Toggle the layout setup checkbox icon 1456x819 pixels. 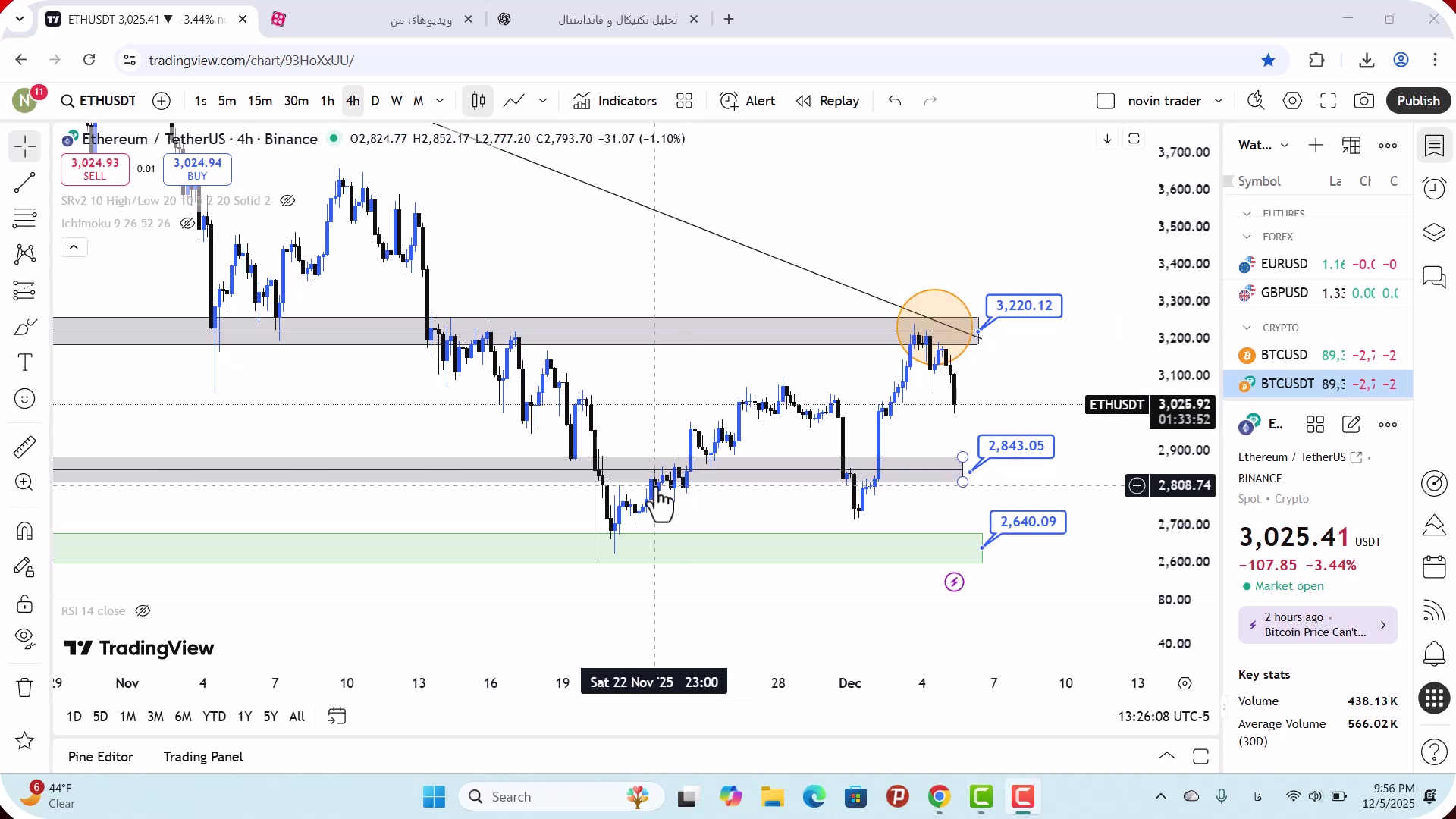(x=1106, y=101)
